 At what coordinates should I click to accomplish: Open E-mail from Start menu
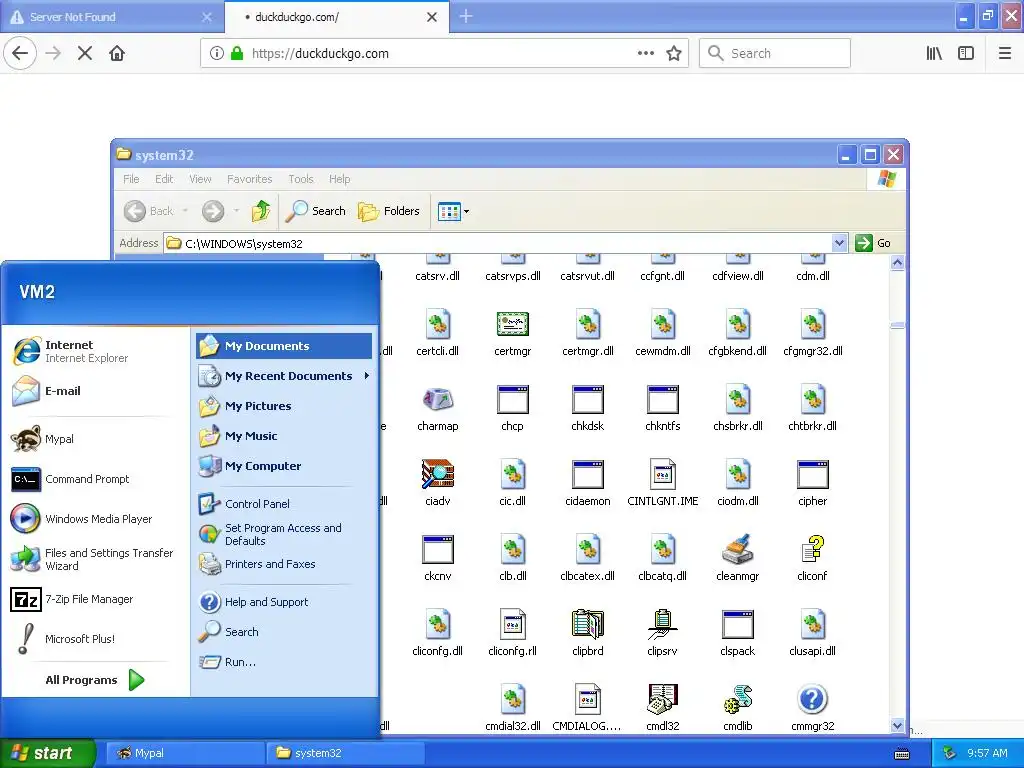click(x=47, y=391)
